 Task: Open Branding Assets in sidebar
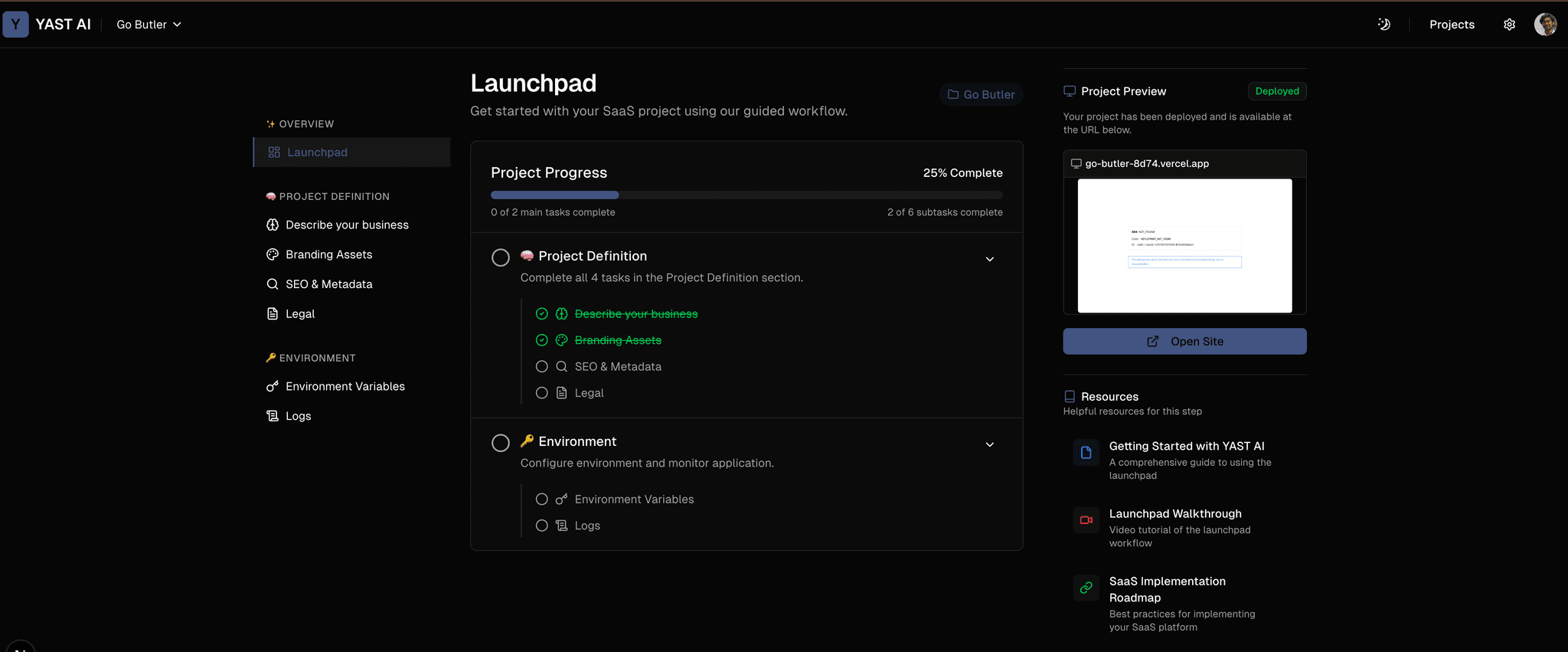[x=352, y=254]
